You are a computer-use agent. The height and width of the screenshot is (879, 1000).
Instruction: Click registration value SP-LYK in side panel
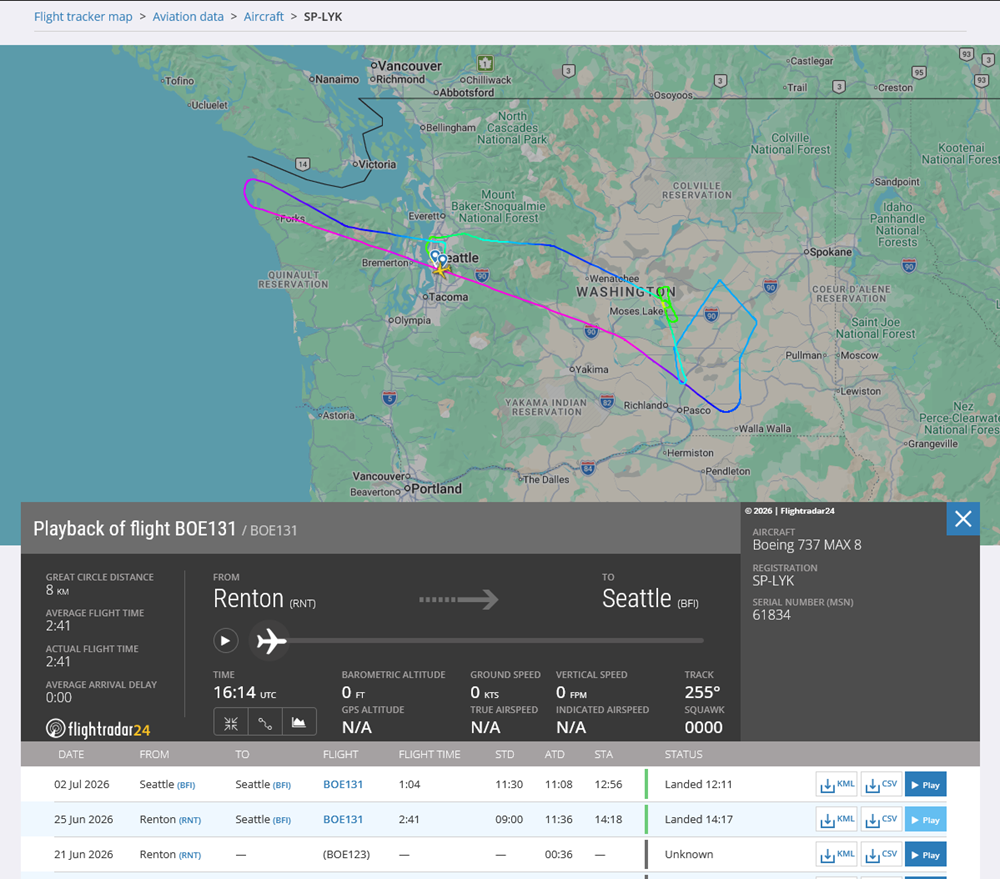pyautogui.click(x=773, y=581)
